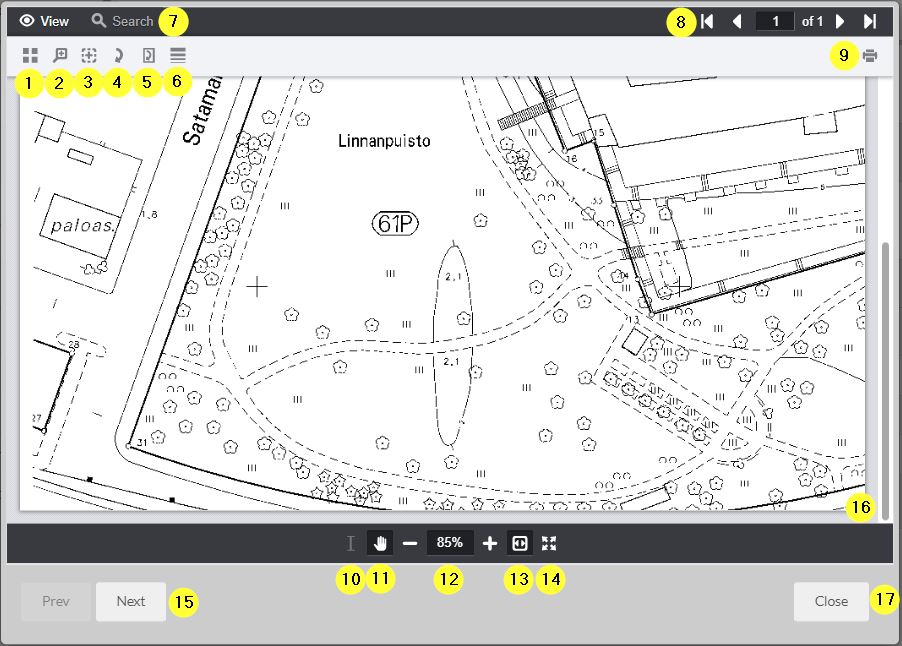Open the thumbnail grid view
902x646 pixels.
[x=30, y=55]
